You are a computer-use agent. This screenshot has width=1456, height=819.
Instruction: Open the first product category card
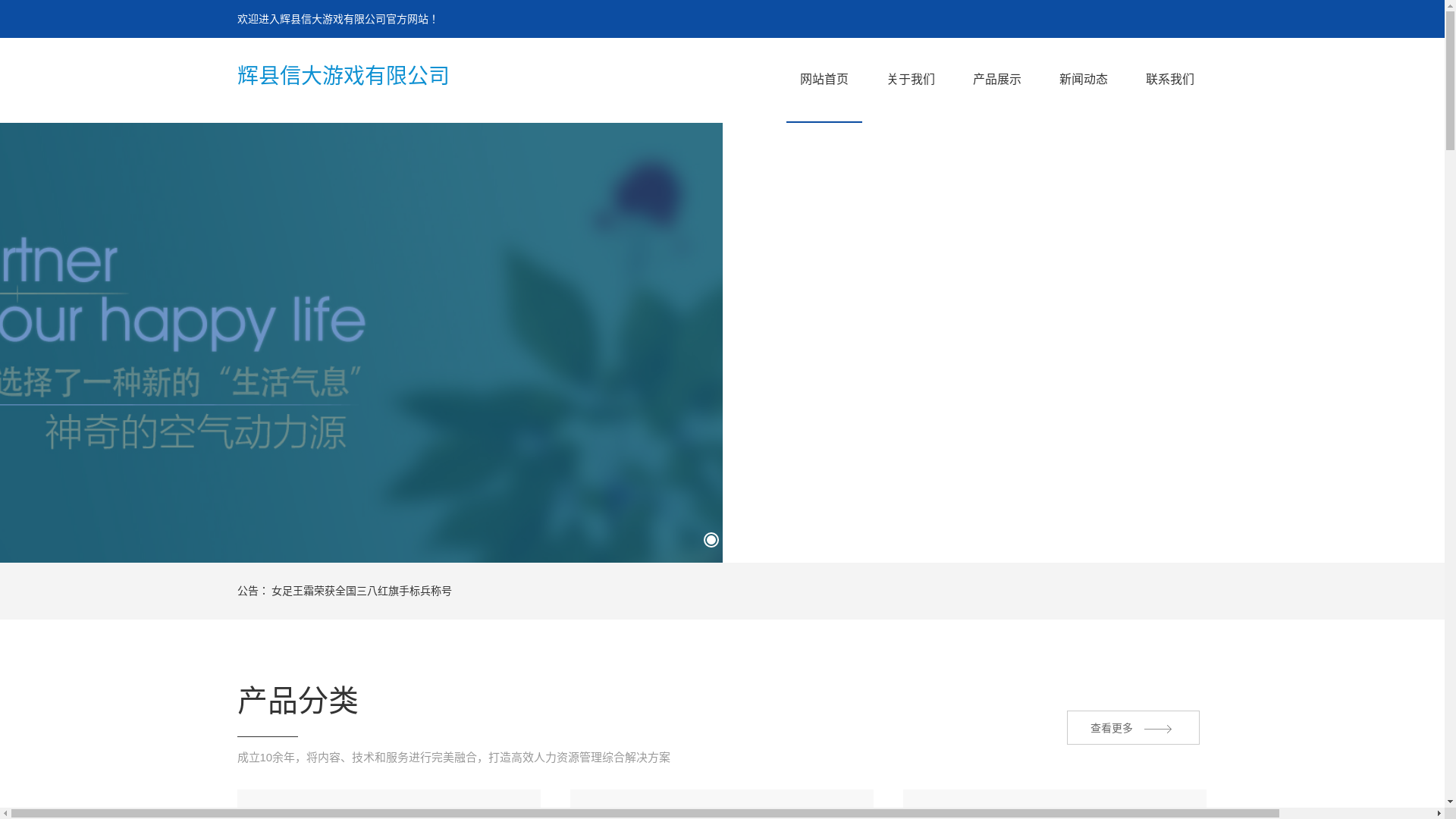(388, 799)
